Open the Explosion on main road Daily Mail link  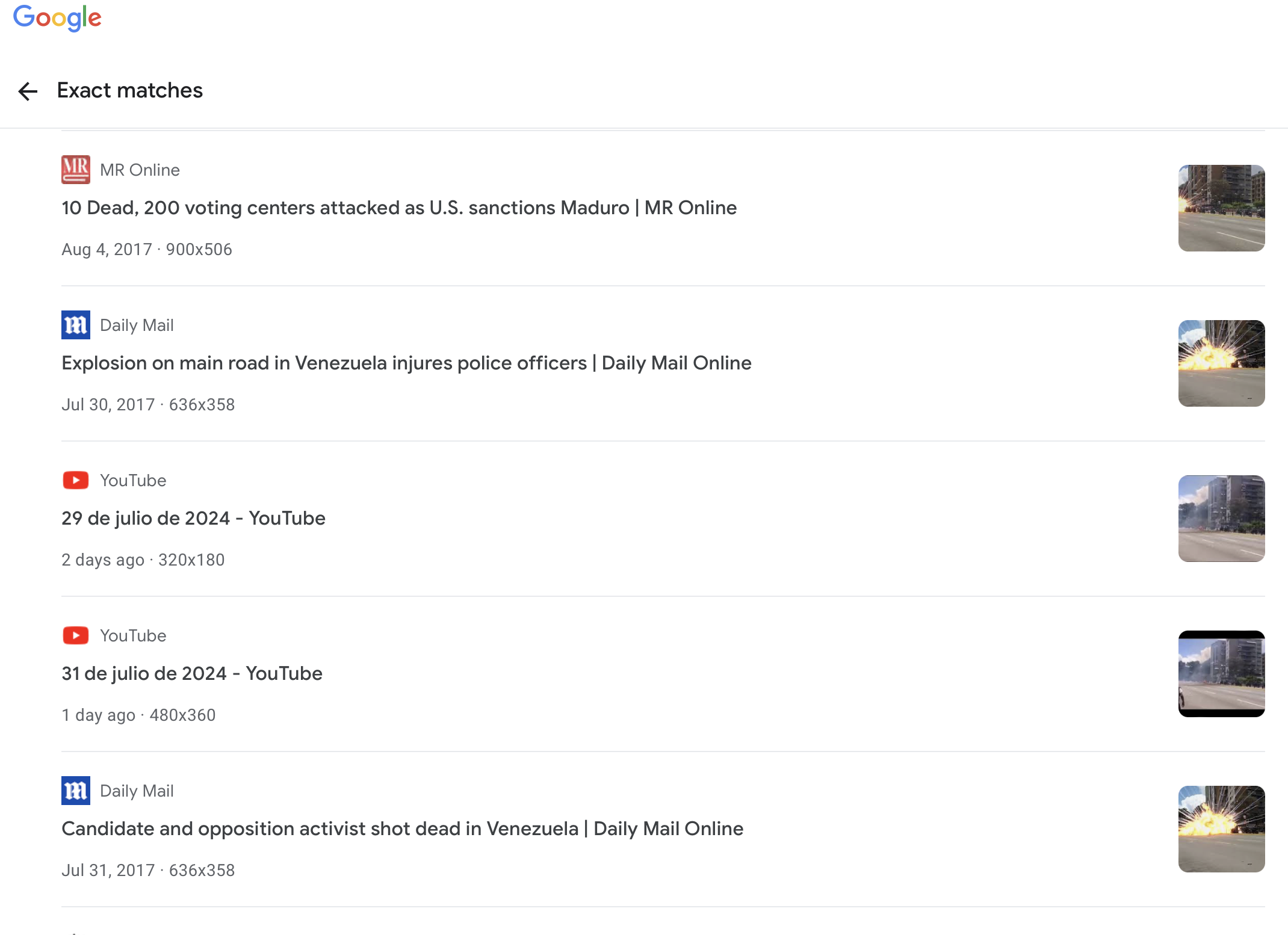406,363
